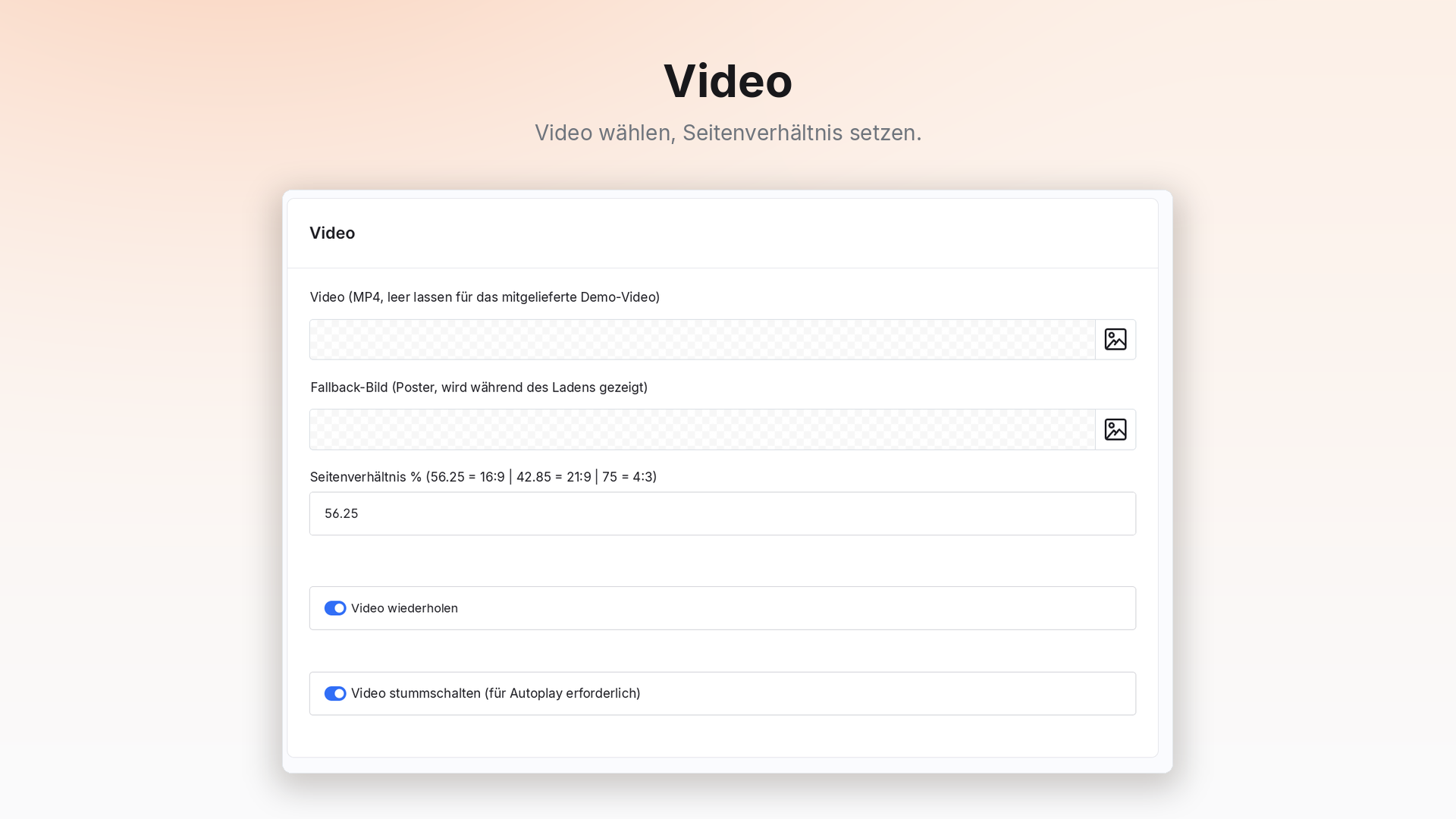The image size is (1456, 819).
Task: Toggle the Video wiederholen switch
Action: point(335,608)
